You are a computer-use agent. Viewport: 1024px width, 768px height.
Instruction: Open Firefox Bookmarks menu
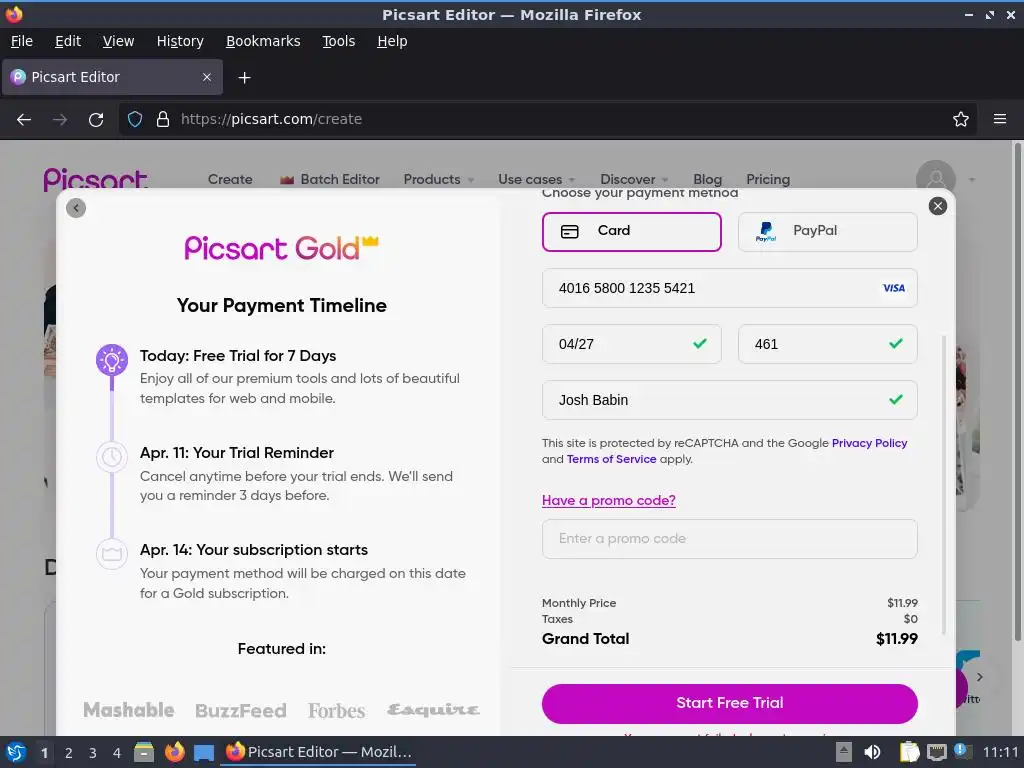point(263,41)
